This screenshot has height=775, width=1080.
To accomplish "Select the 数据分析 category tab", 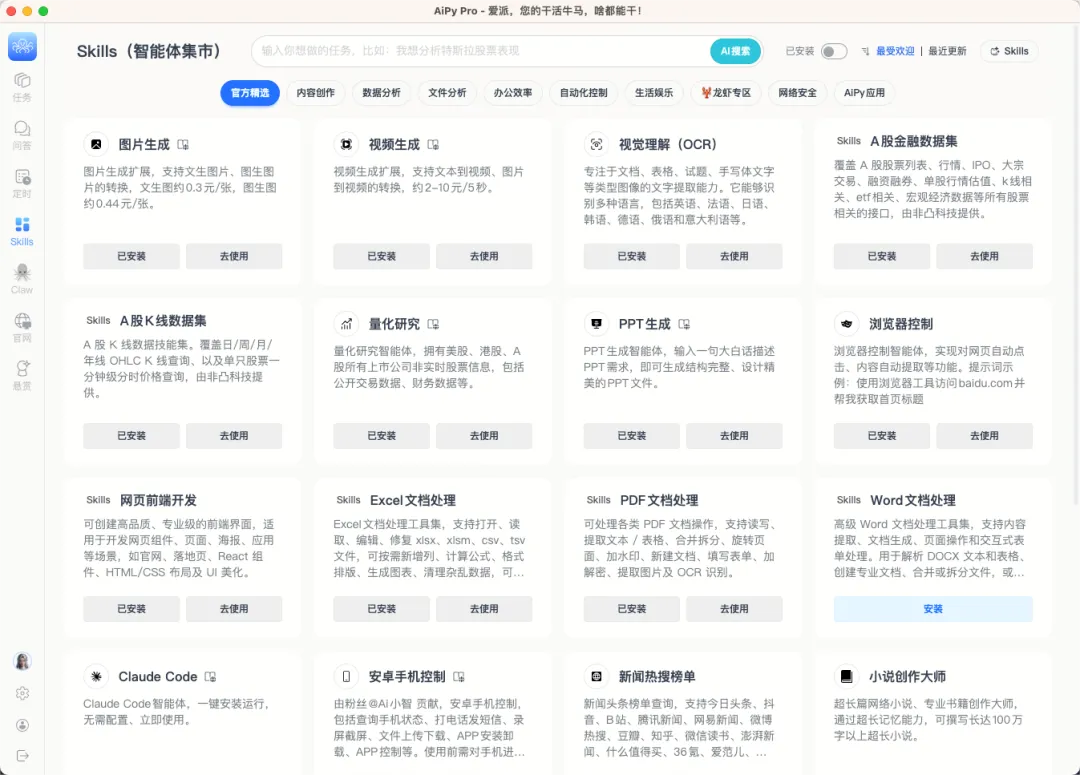I will [382, 93].
